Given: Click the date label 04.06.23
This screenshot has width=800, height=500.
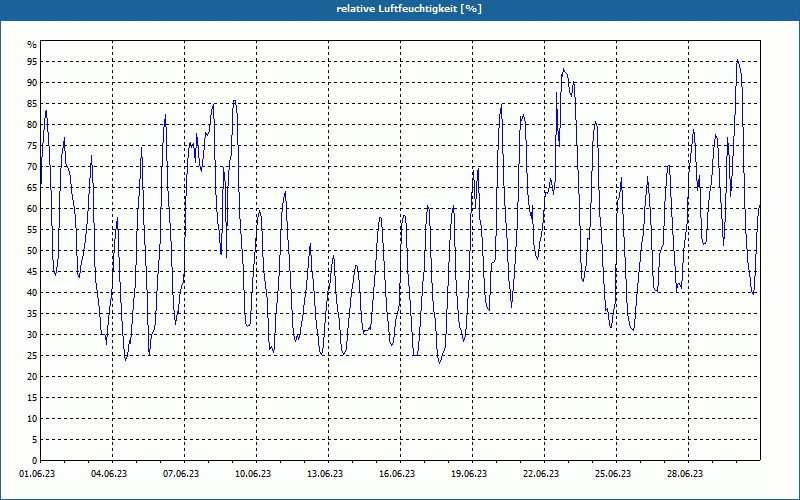Looking at the screenshot, I should pyautogui.click(x=109, y=474).
